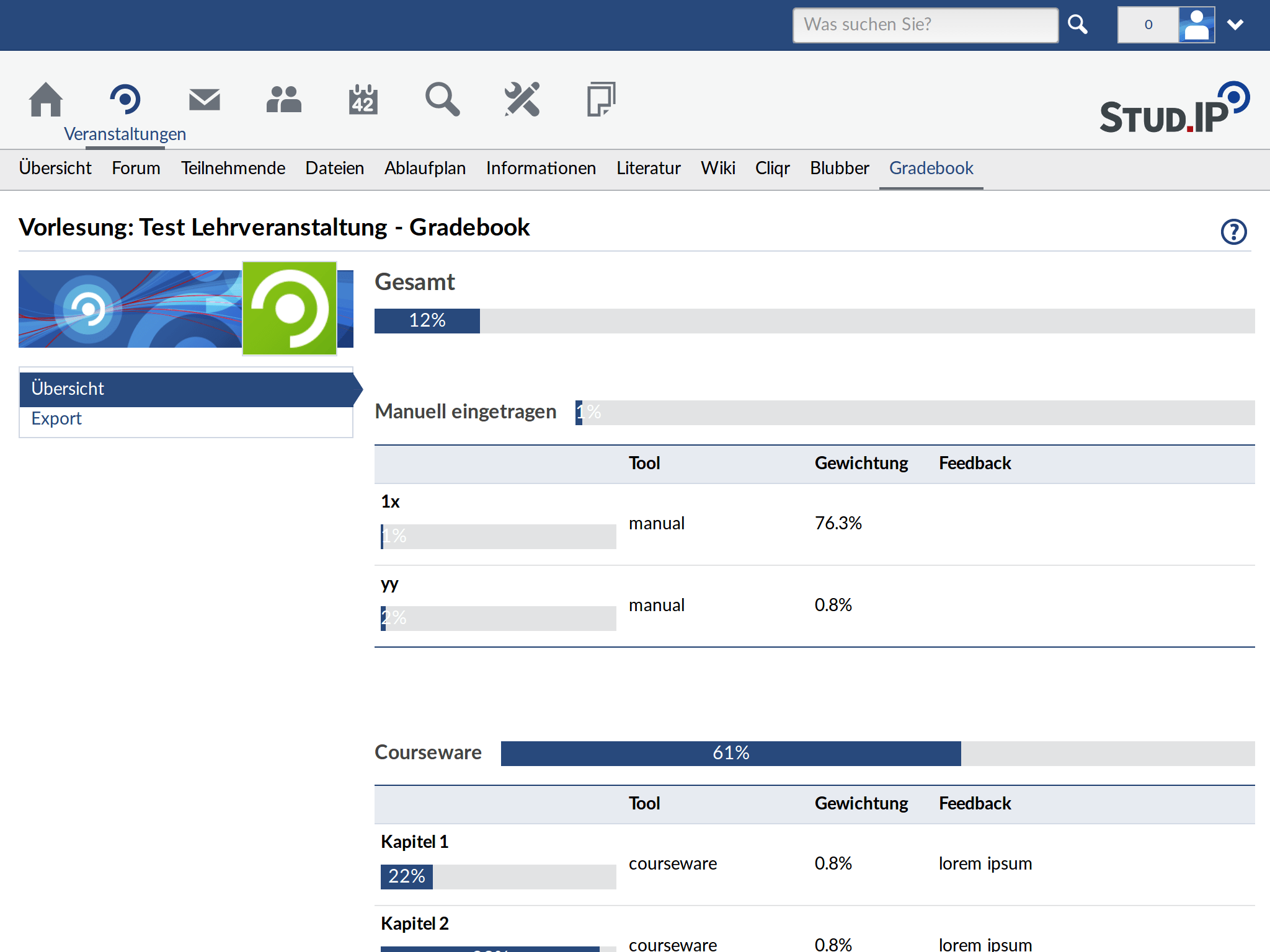
Task: Click the user avatar picture
Action: pos(1196,25)
